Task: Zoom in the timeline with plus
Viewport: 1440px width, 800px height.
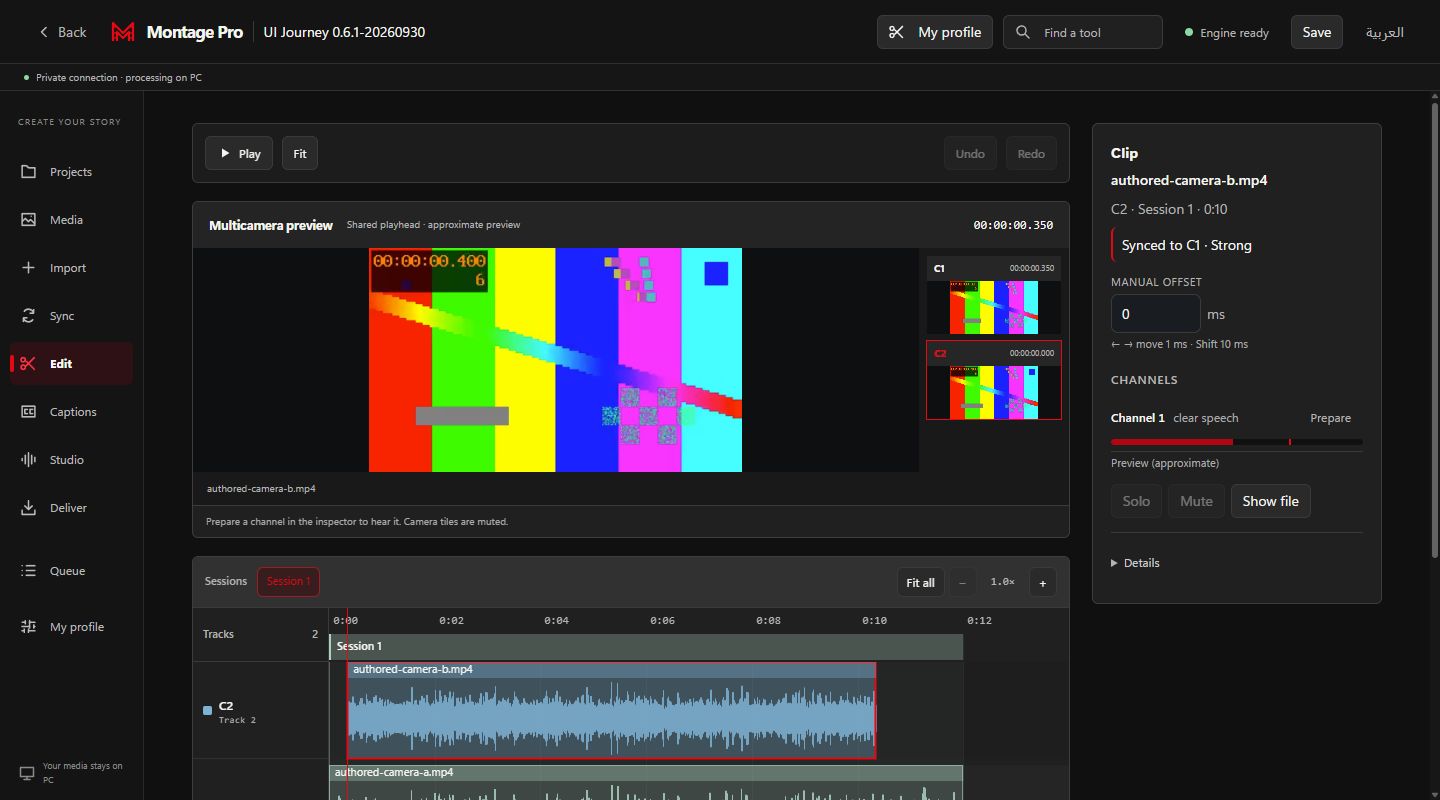Action: tap(1042, 583)
